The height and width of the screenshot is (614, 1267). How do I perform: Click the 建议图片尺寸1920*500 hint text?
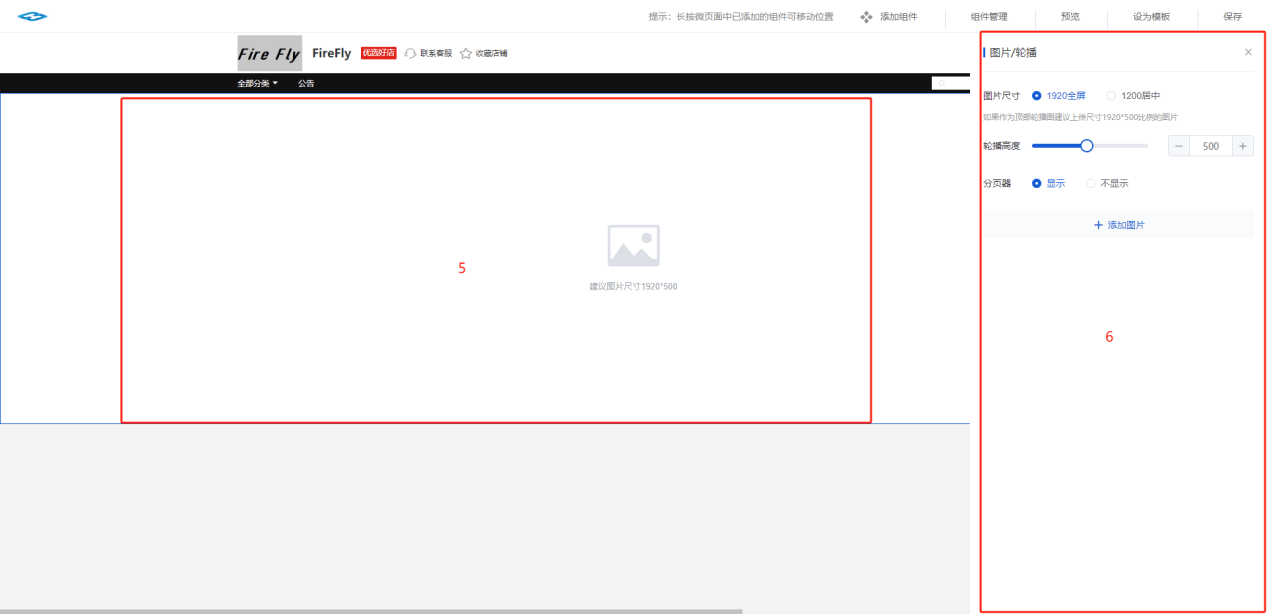point(633,287)
